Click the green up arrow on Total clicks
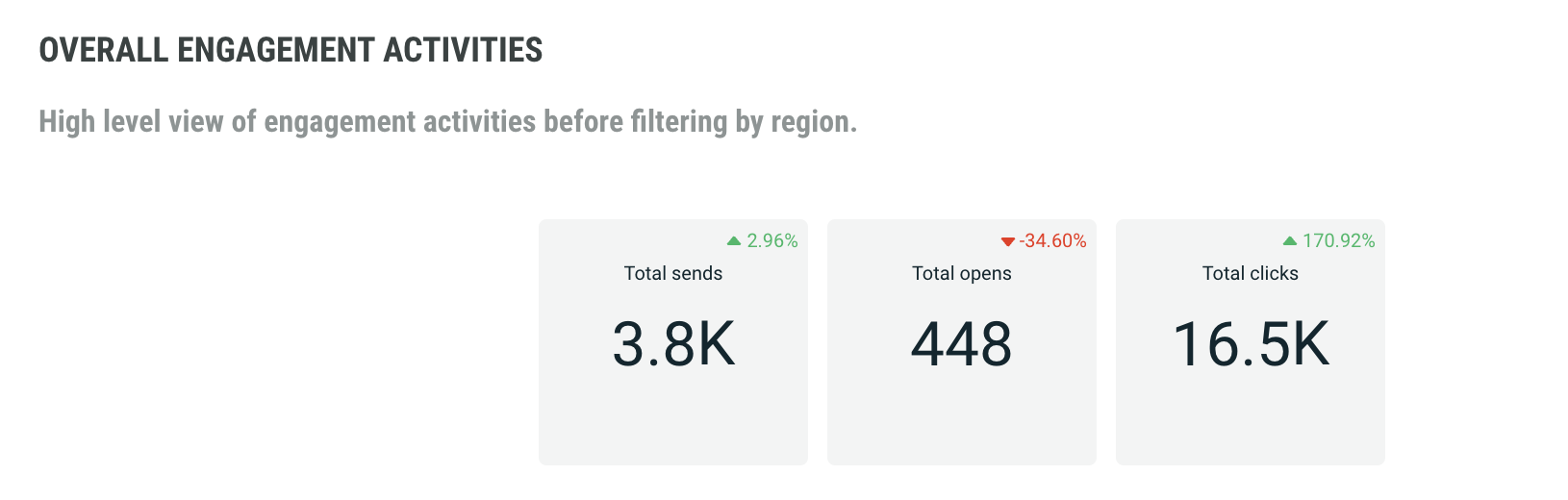Viewport: 1568px width, 500px height. 1290,240
